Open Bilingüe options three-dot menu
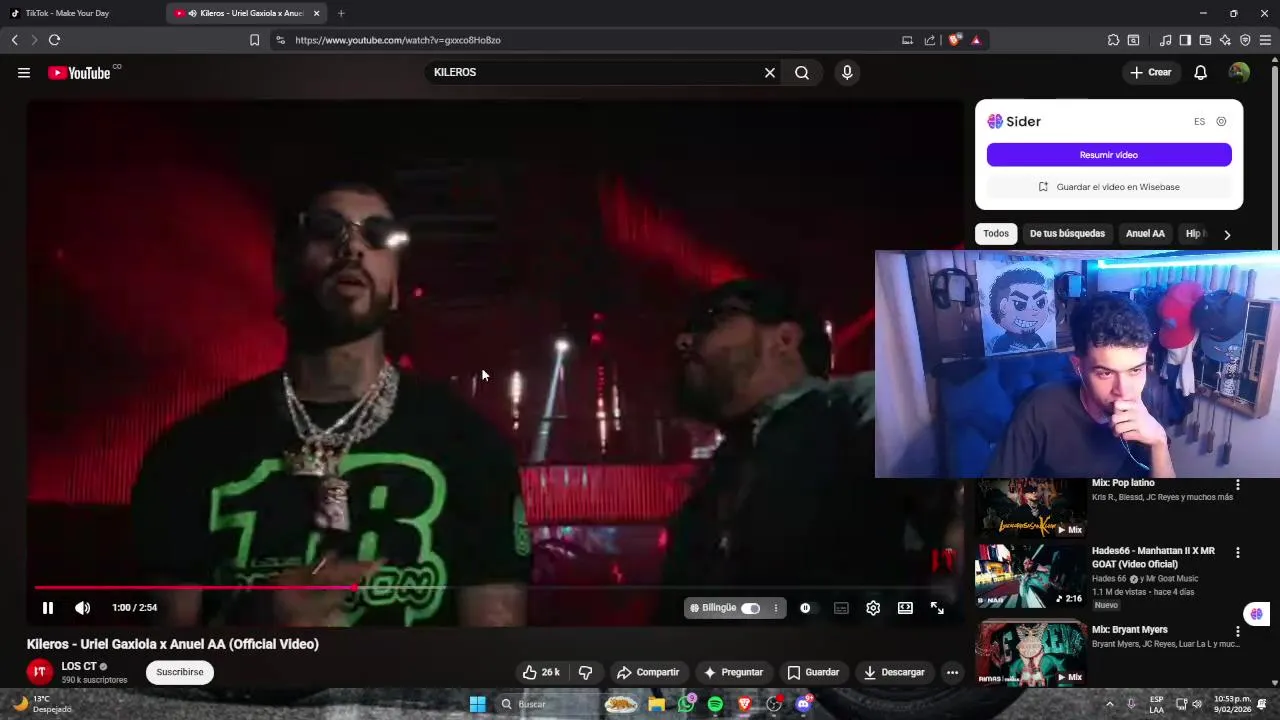This screenshot has height=720, width=1280. pyautogui.click(x=775, y=608)
